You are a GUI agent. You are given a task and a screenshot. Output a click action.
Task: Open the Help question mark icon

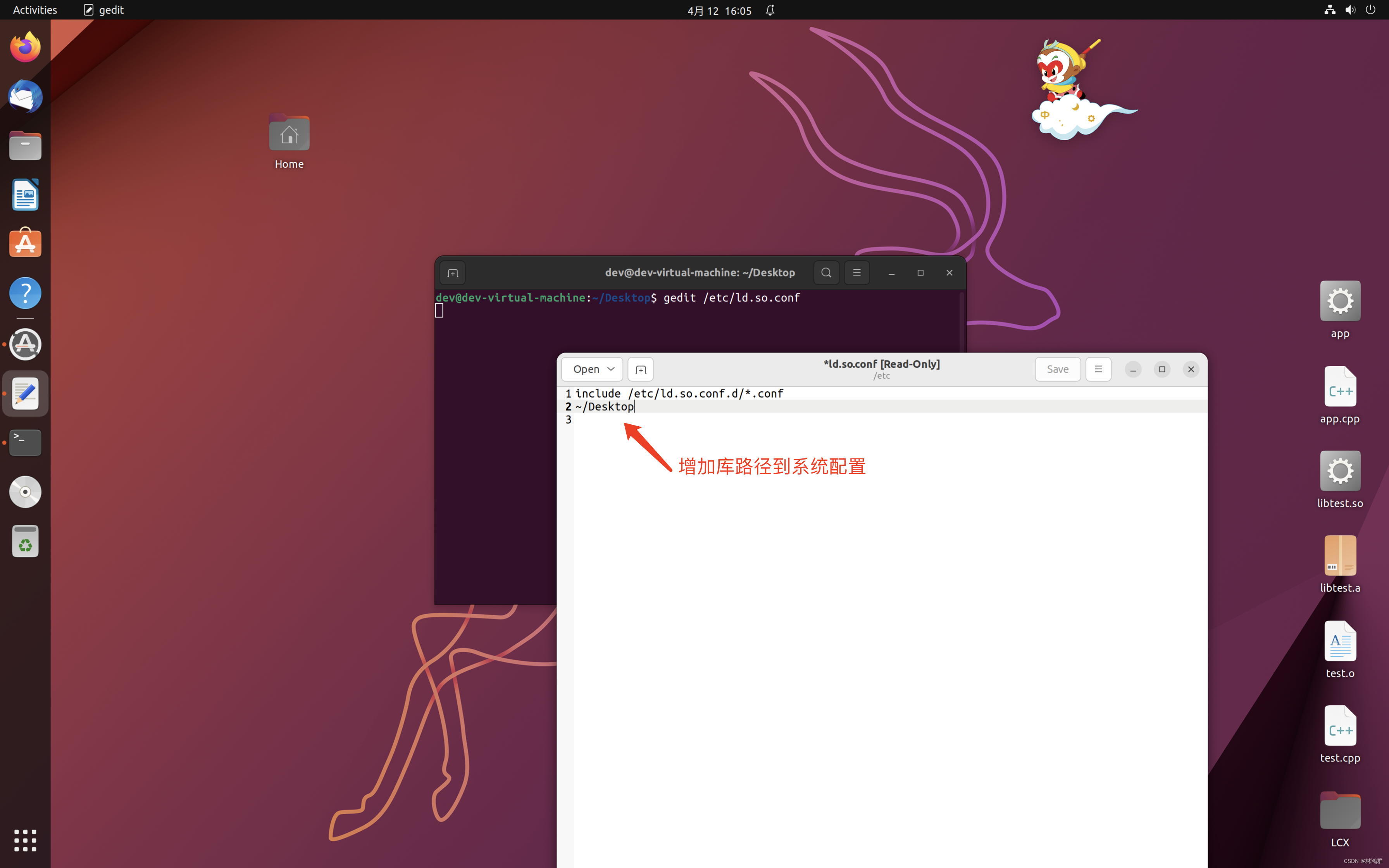point(25,293)
